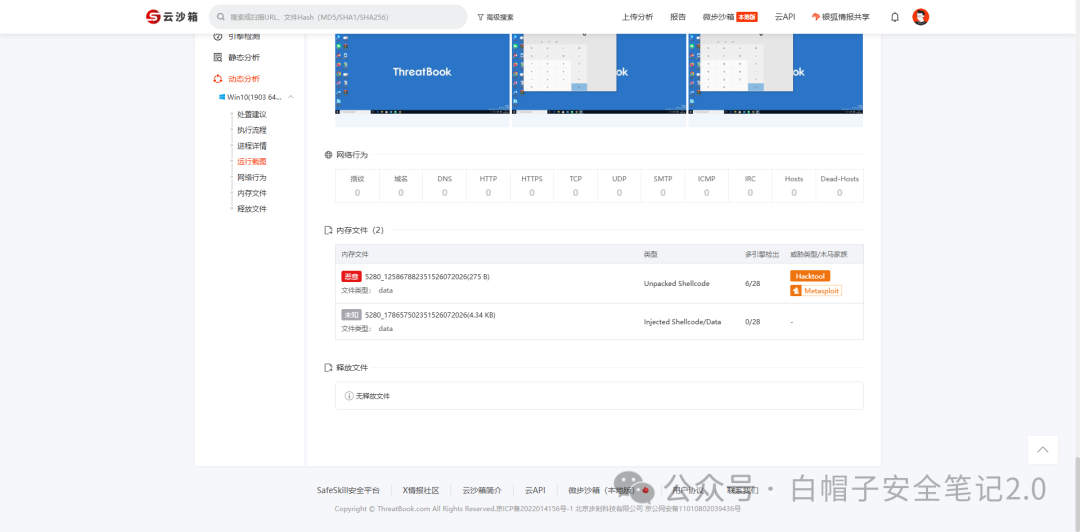
Task: Click the Windows logo beside Win10(1903 64...
Action: coord(222,97)
